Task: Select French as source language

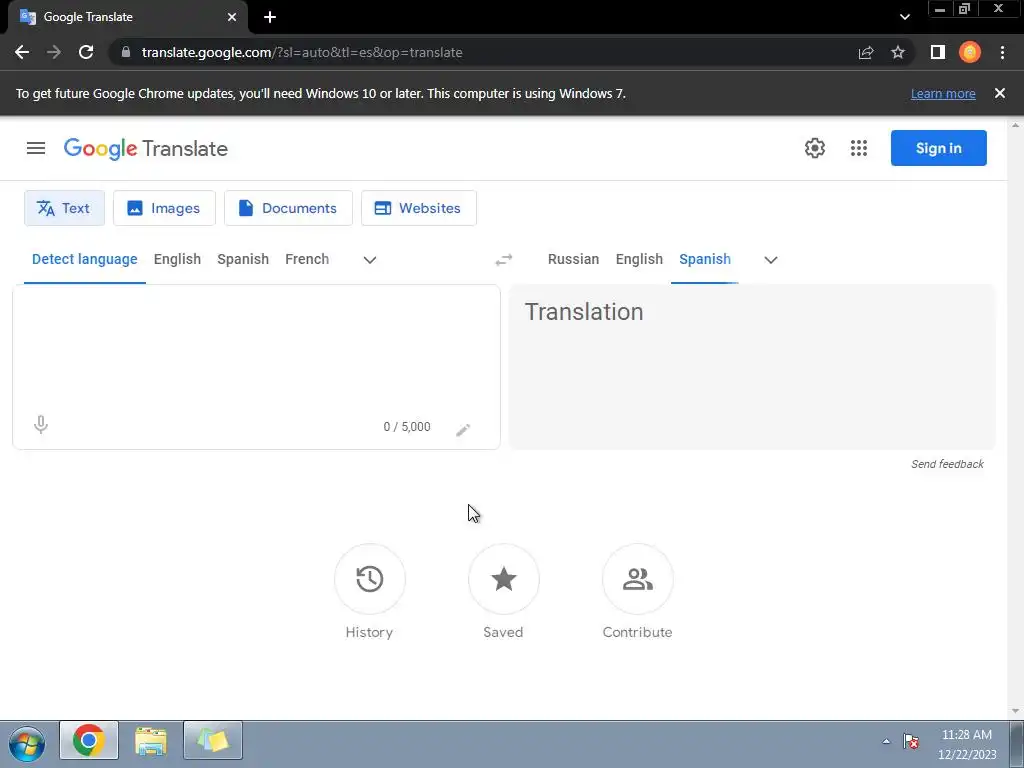Action: click(x=307, y=259)
